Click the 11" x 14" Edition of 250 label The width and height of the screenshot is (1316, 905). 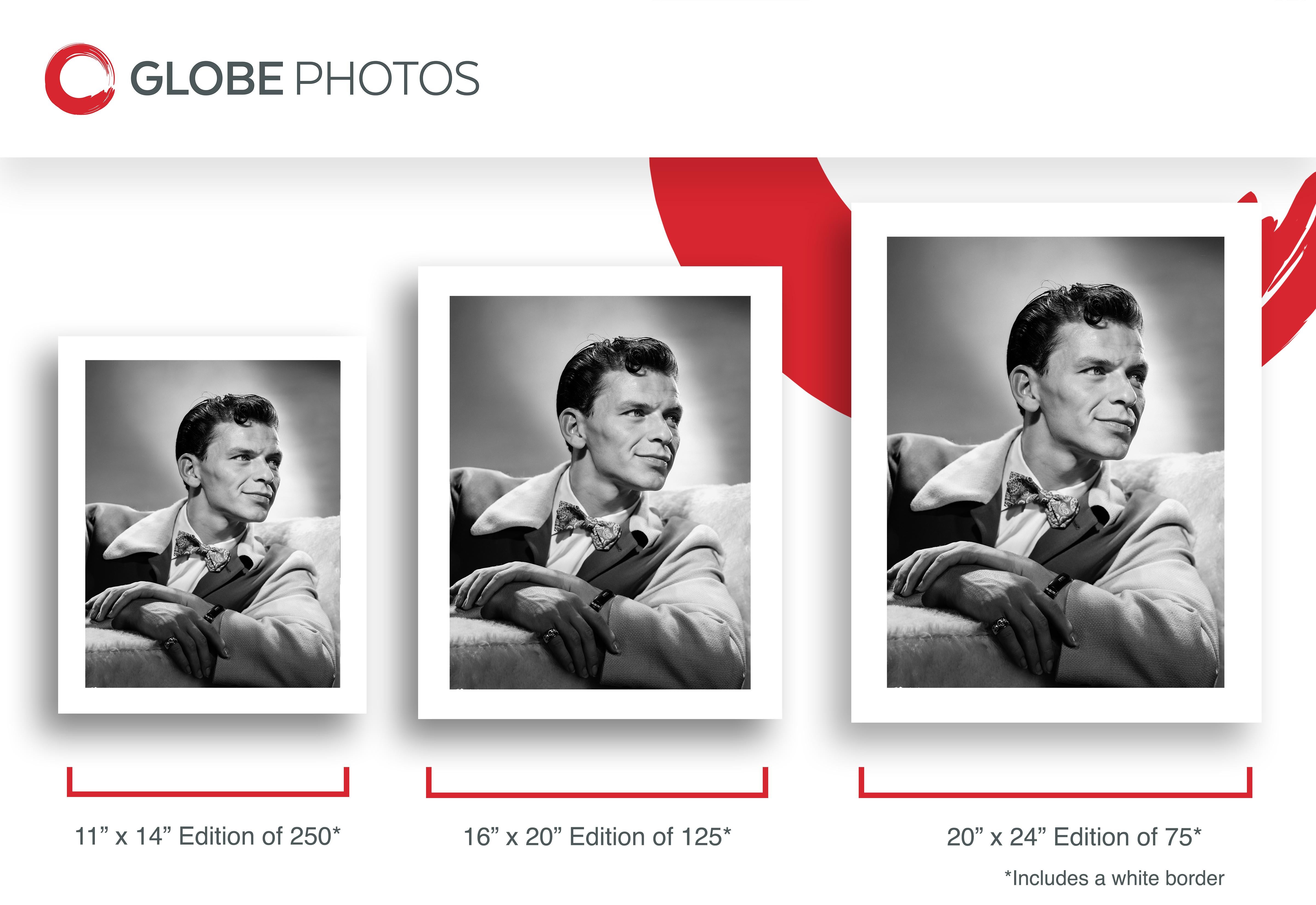[x=208, y=836]
